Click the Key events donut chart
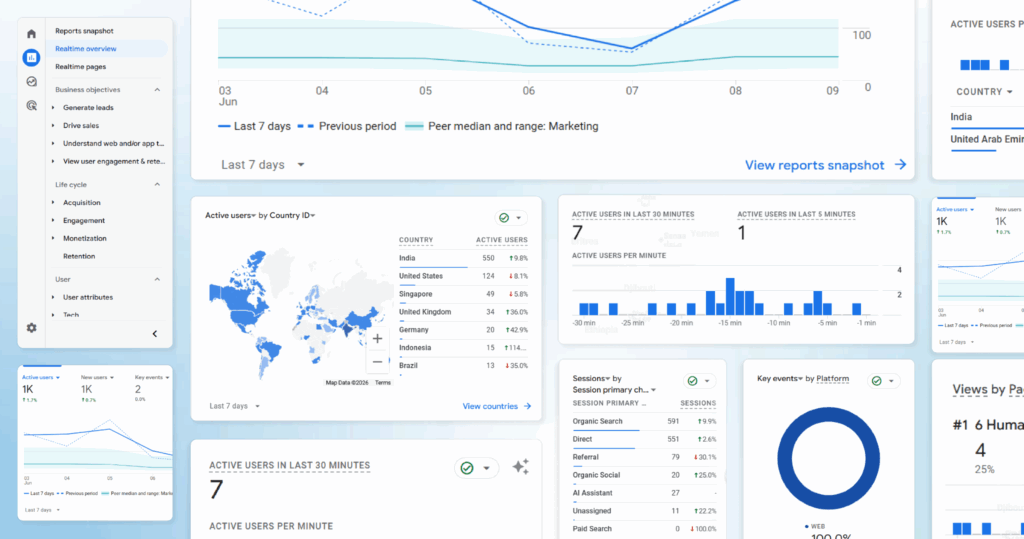Viewport: 1024px width, 539px height. (828, 459)
